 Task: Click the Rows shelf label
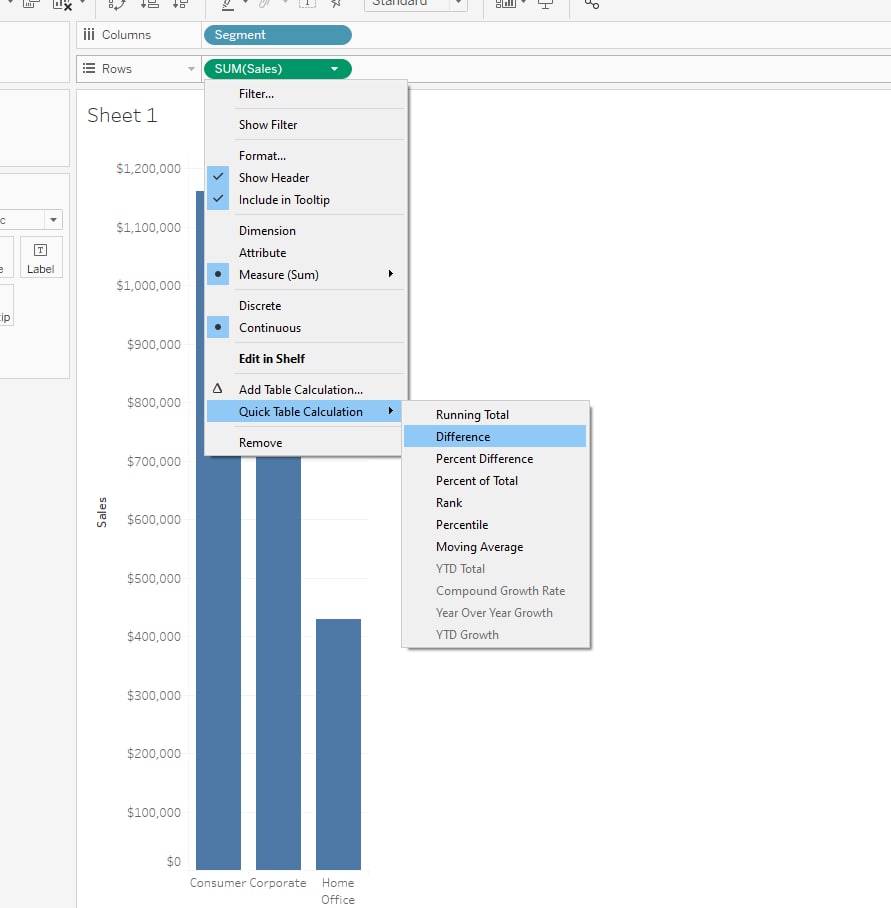117,68
